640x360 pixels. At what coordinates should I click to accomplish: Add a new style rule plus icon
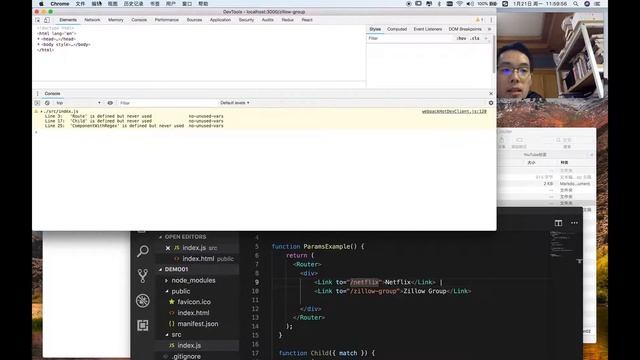pos(486,38)
